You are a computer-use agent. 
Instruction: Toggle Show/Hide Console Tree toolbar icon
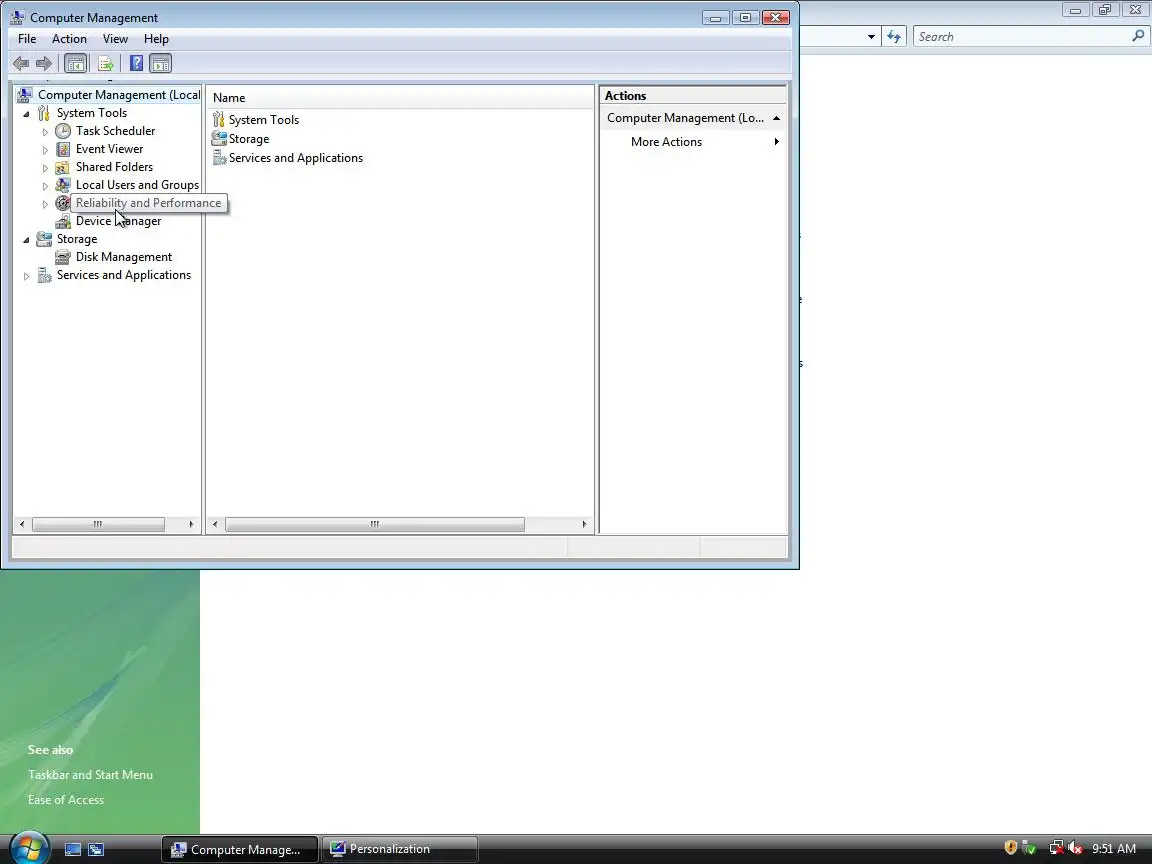pos(76,63)
